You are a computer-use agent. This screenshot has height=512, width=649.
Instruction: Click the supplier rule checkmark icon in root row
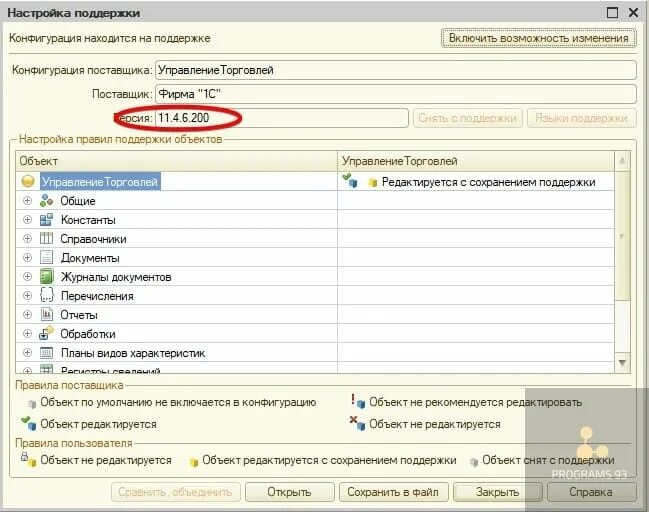(350, 181)
